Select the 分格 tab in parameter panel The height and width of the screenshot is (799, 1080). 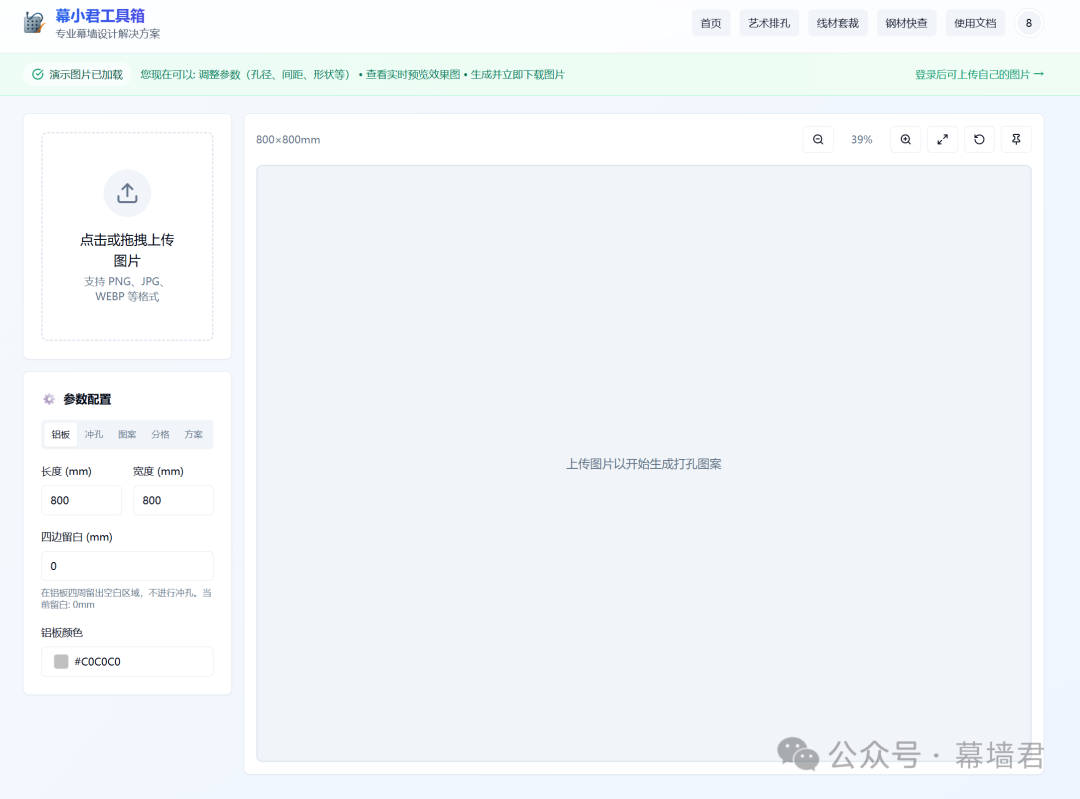(x=160, y=434)
